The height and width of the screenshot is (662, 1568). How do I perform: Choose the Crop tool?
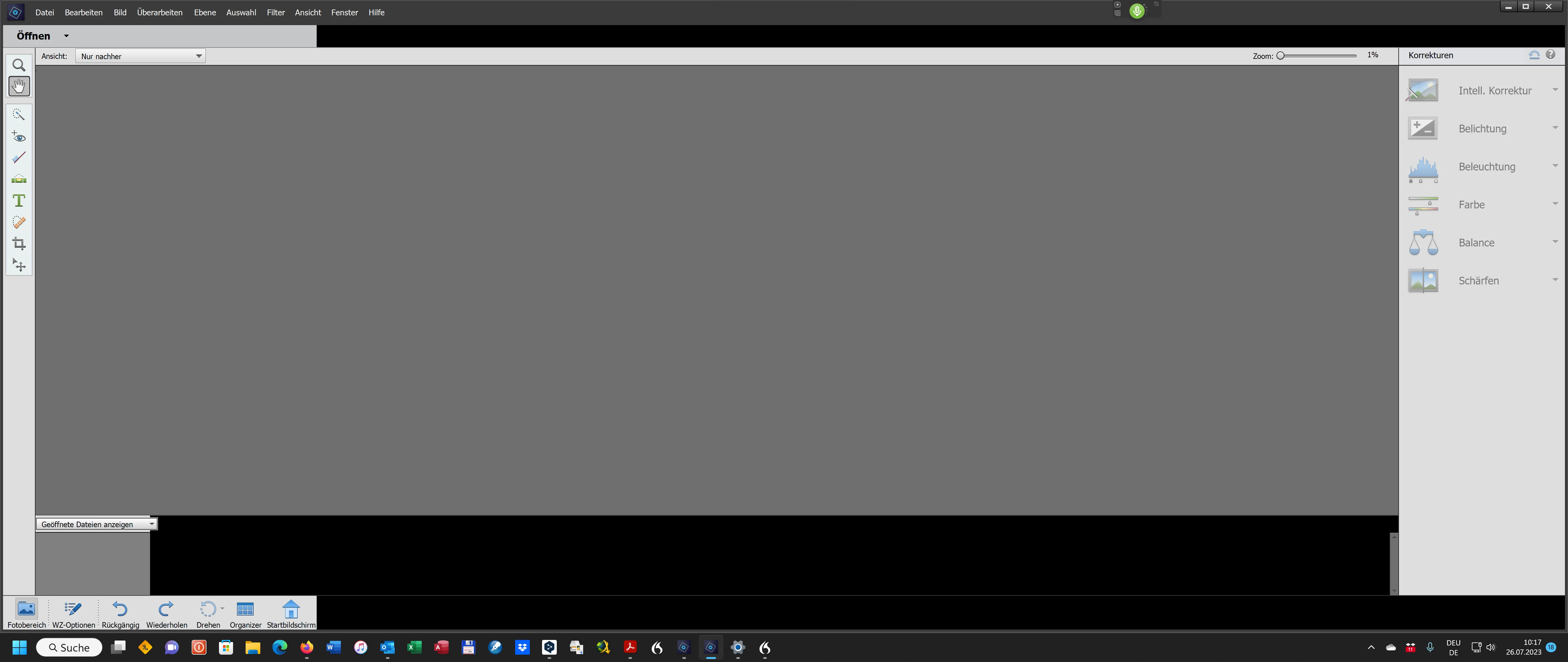(19, 244)
